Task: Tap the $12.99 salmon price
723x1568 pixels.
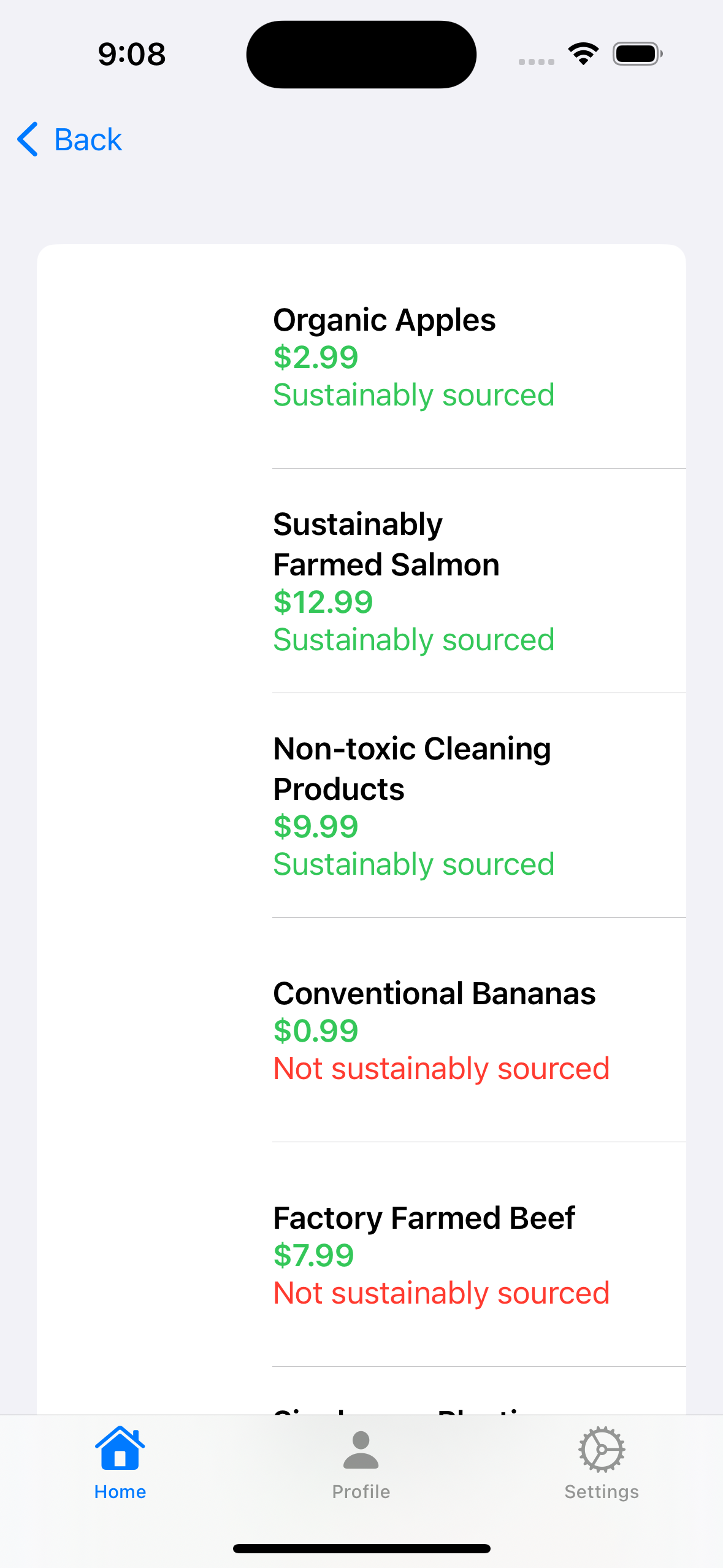Action: click(x=323, y=602)
